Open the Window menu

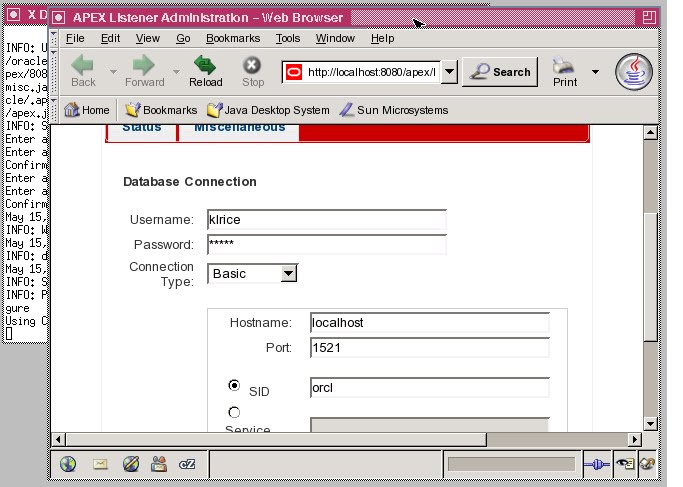[335, 38]
